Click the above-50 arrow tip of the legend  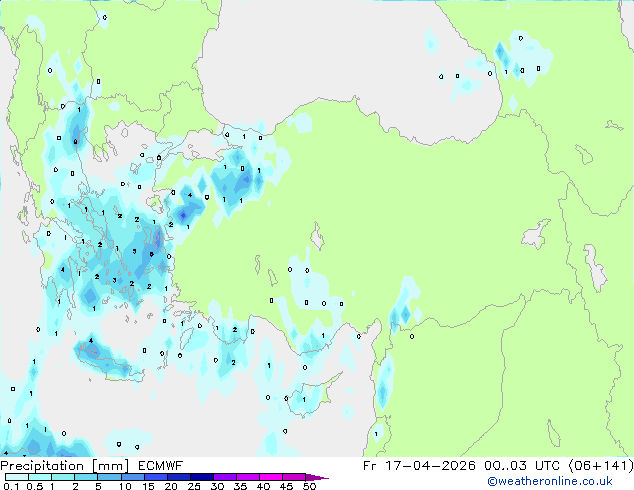click(x=317, y=477)
